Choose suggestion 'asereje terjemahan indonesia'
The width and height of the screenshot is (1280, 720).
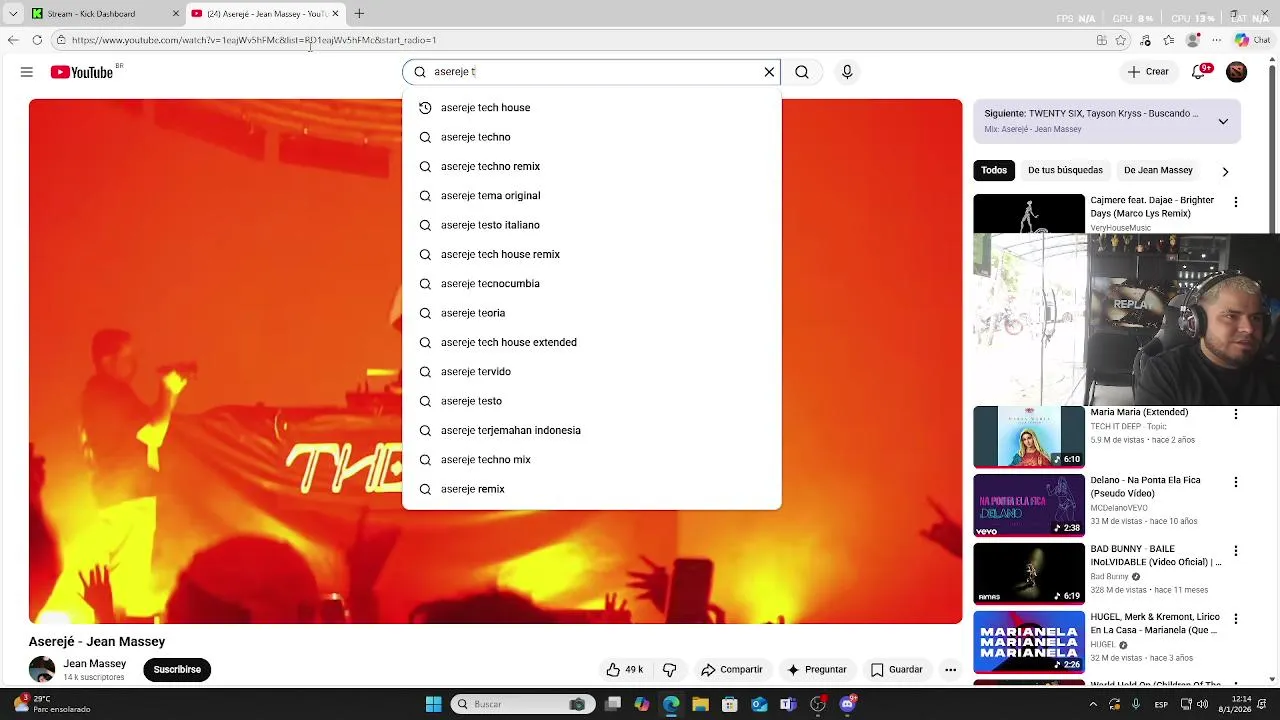[591, 430]
